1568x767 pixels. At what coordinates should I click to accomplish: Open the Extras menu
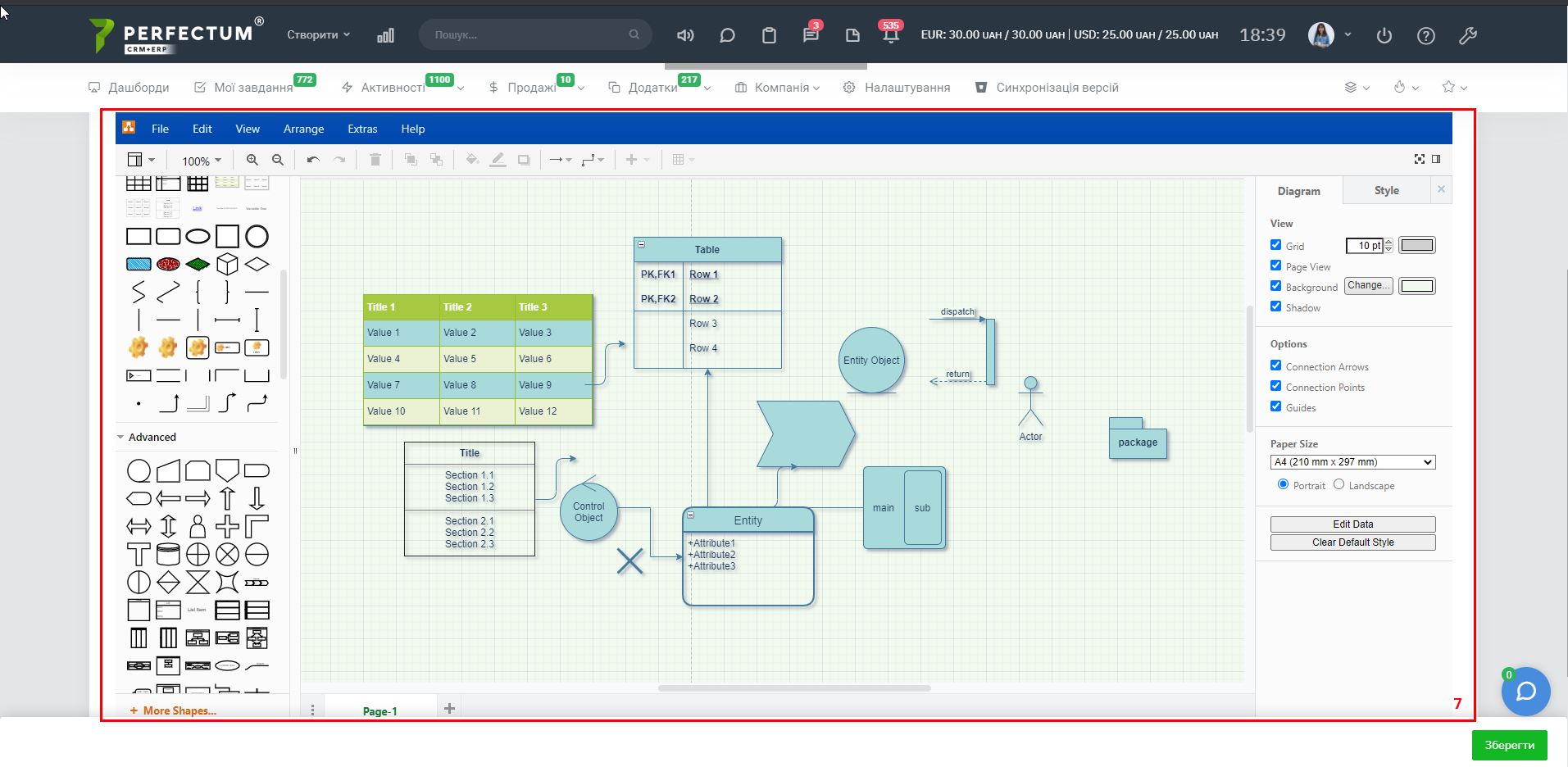[x=362, y=129]
